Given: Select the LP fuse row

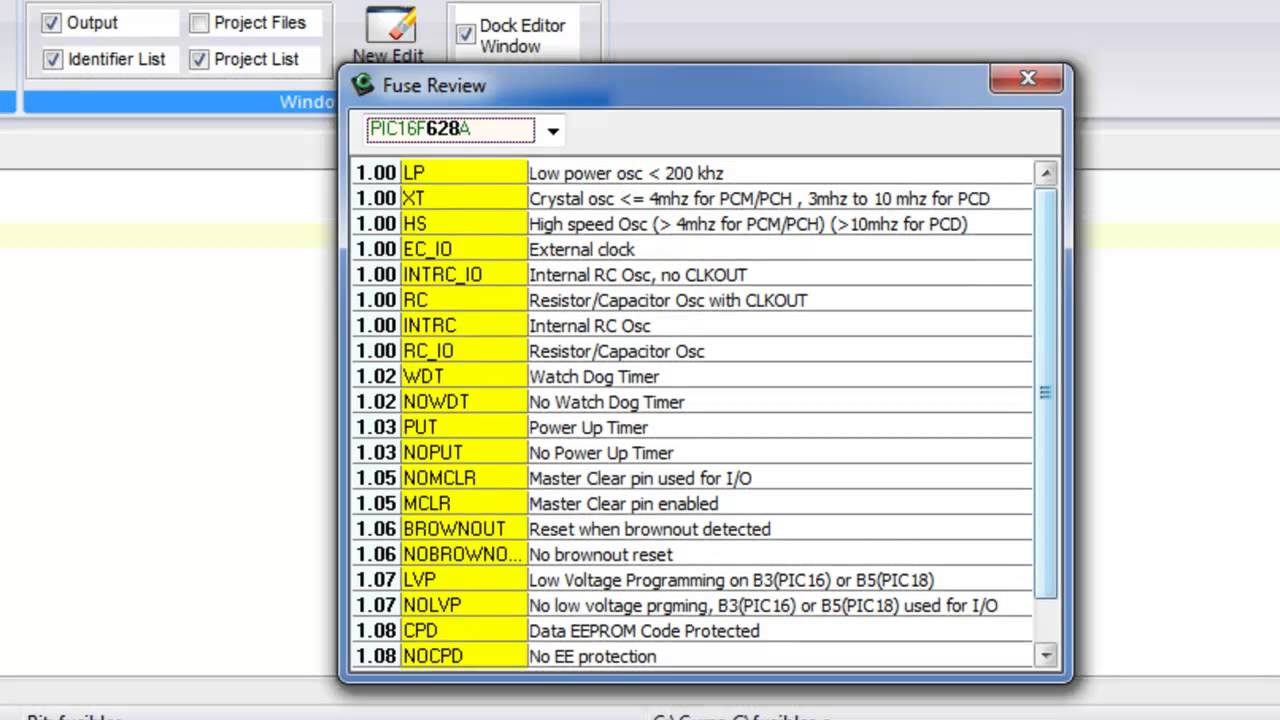Looking at the screenshot, I should coord(692,173).
